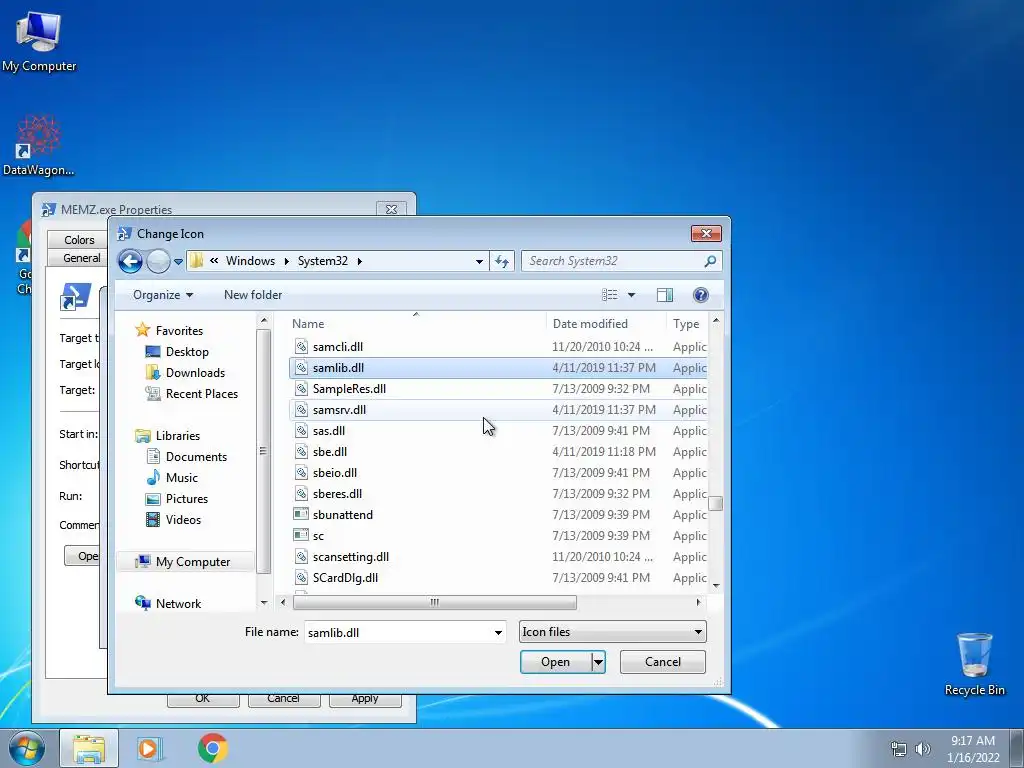This screenshot has width=1024, height=768.
Task: Select samsrv.dll file
Action: [498, 409]
